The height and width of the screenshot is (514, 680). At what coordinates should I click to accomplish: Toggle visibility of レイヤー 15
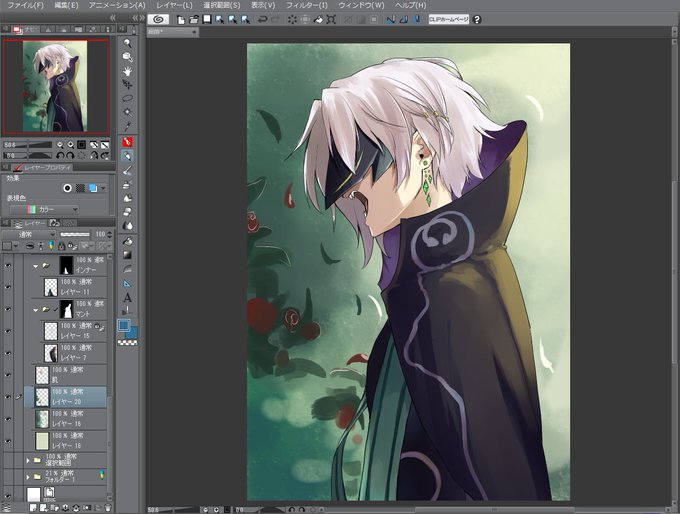8,331
